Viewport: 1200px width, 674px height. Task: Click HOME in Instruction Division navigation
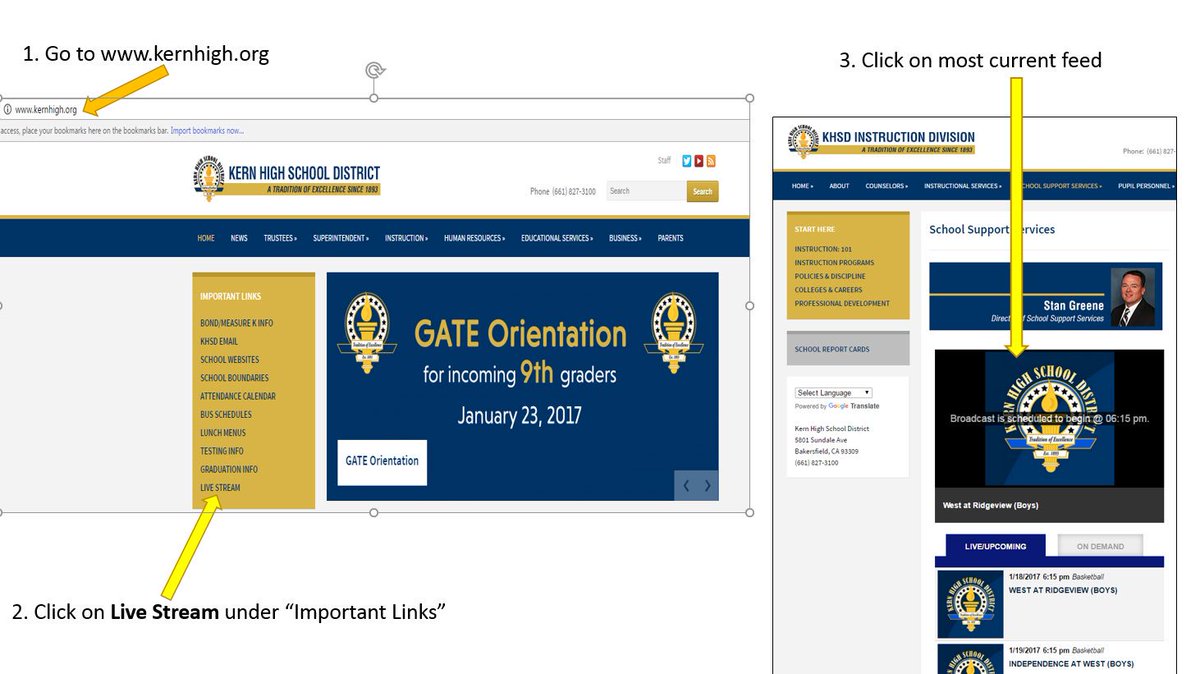(x=802, y=186)
